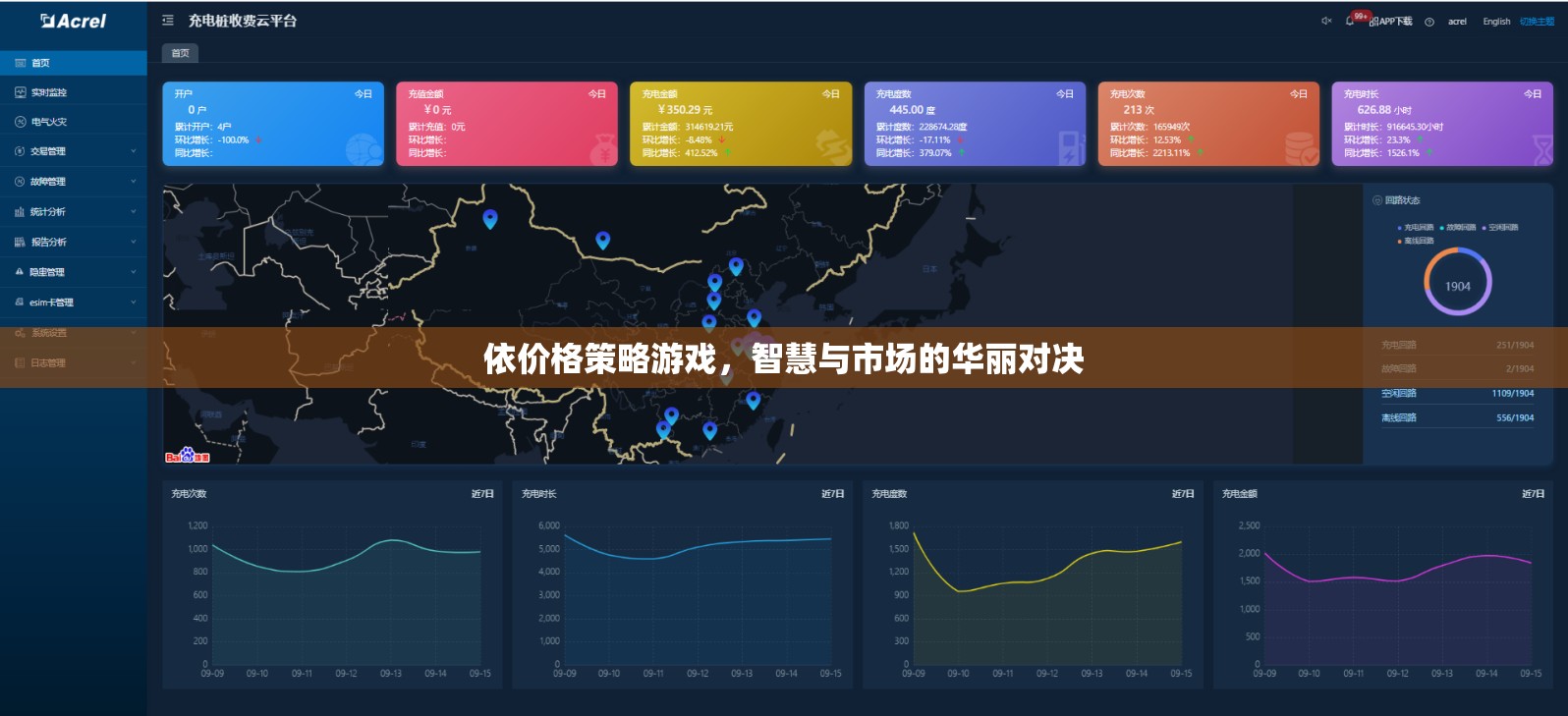Click the money-bag icon on the 充值金额 card
The width and height of the screenshot is (1568, 716).
coord(602,149)
